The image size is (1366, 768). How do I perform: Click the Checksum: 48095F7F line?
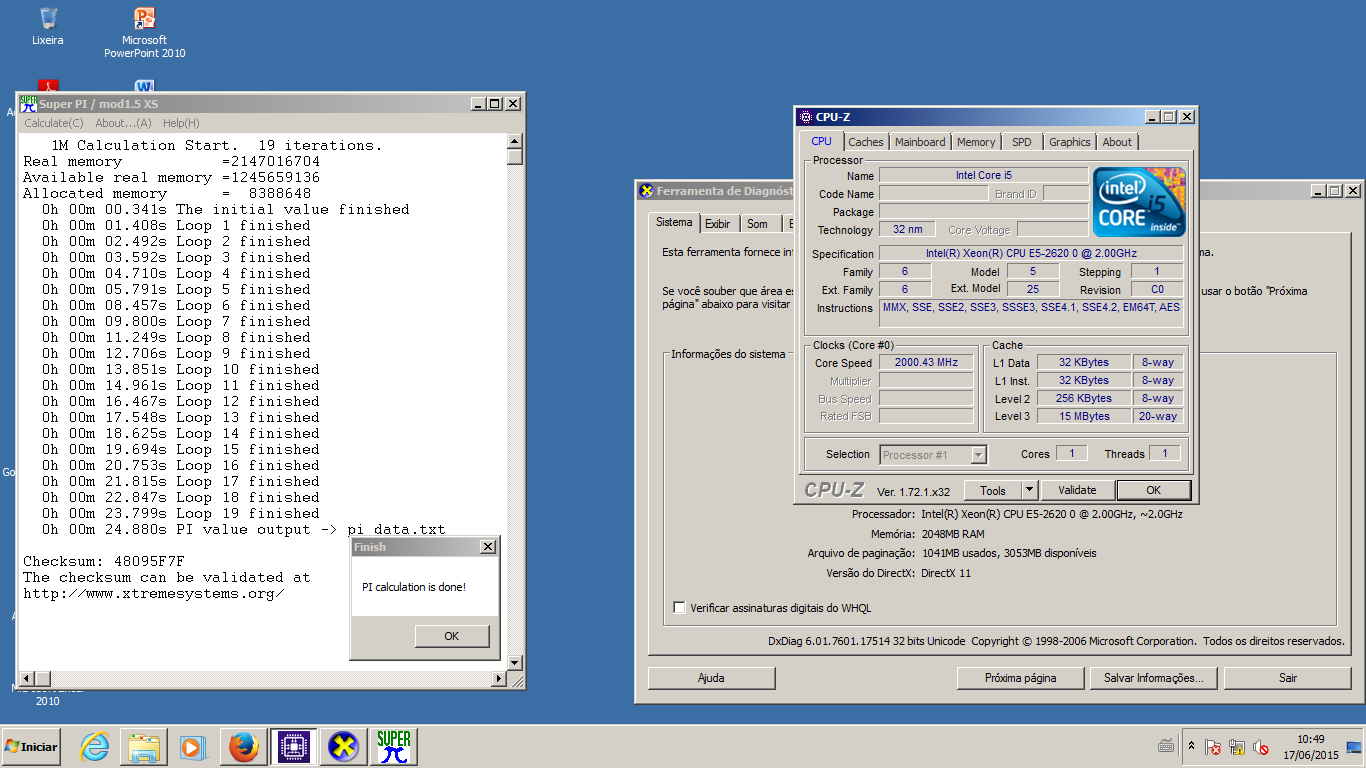click(104, 561)
